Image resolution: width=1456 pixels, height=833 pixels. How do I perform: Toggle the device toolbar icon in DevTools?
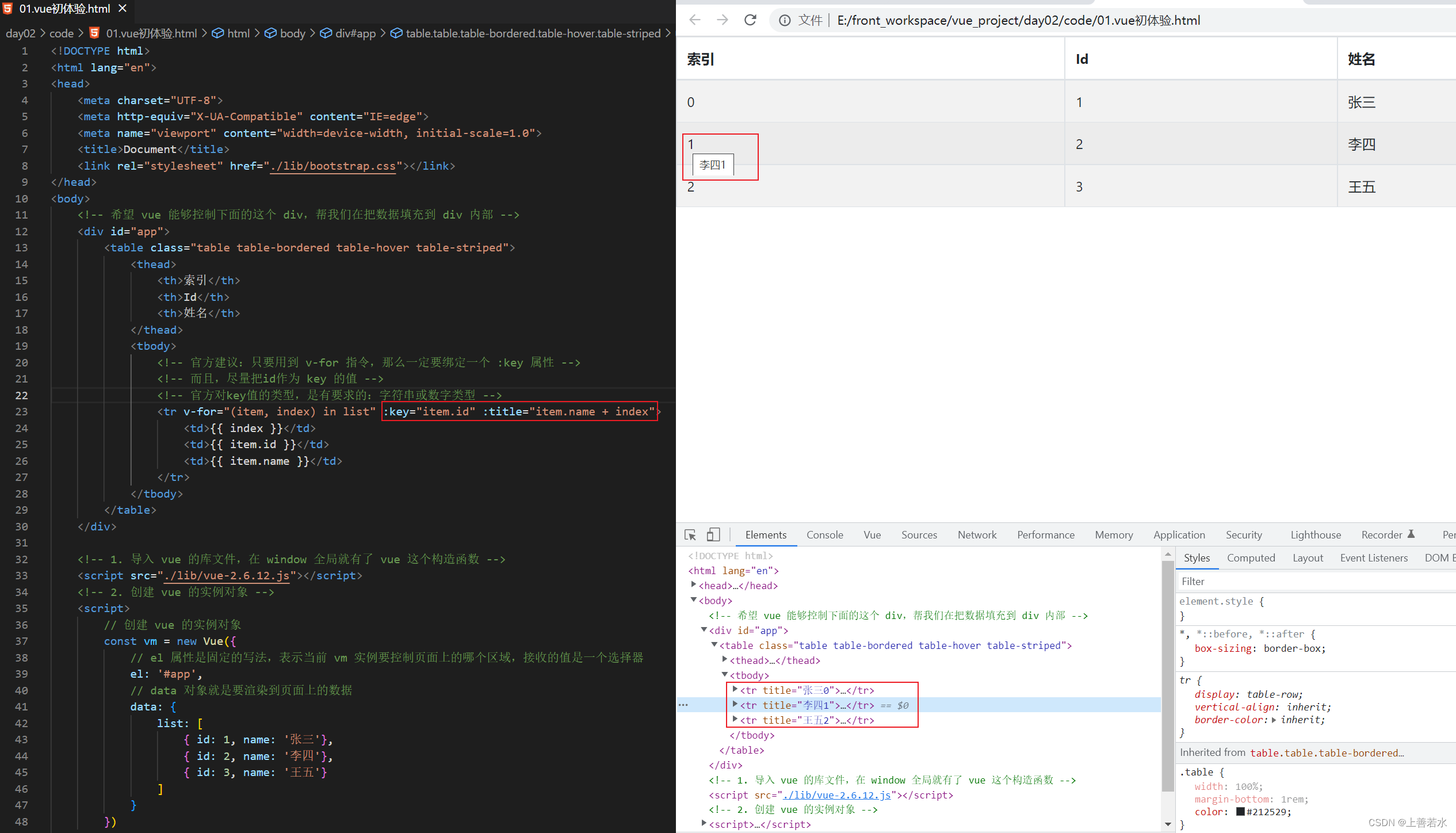coord(713,535)
